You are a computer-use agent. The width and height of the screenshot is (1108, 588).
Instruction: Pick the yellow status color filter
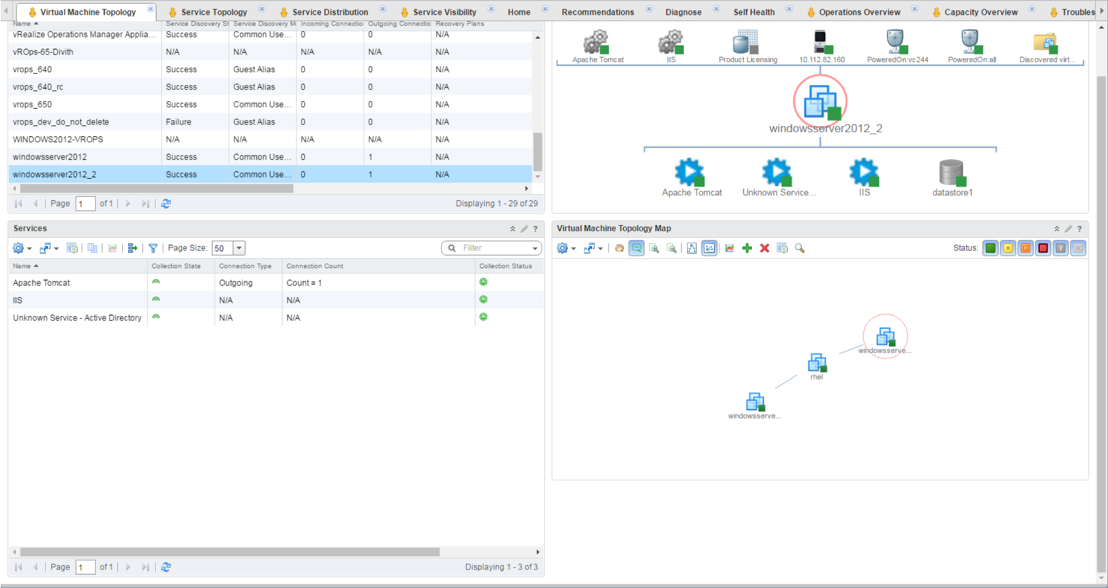(x=1006, y=248)
